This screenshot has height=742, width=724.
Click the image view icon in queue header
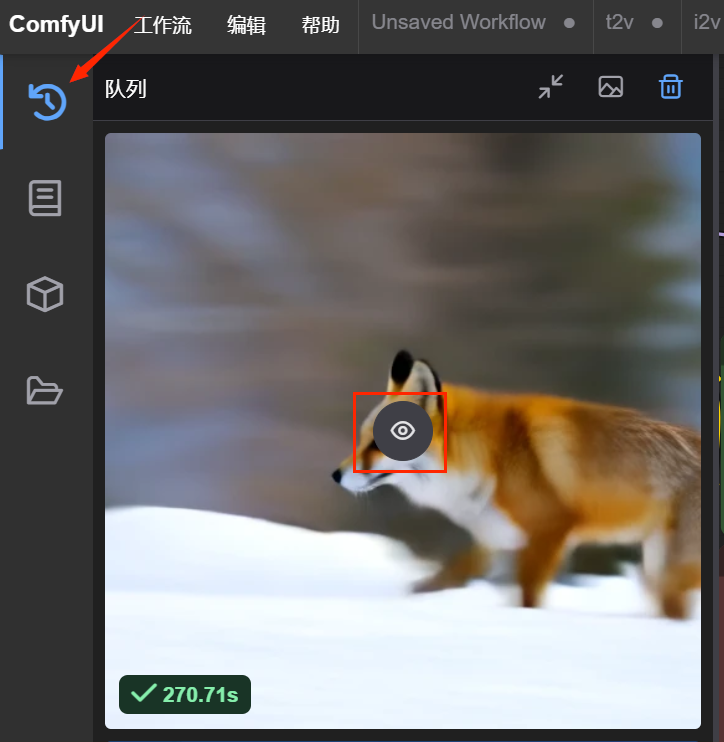pyautogui.click(x=610, y=87)
